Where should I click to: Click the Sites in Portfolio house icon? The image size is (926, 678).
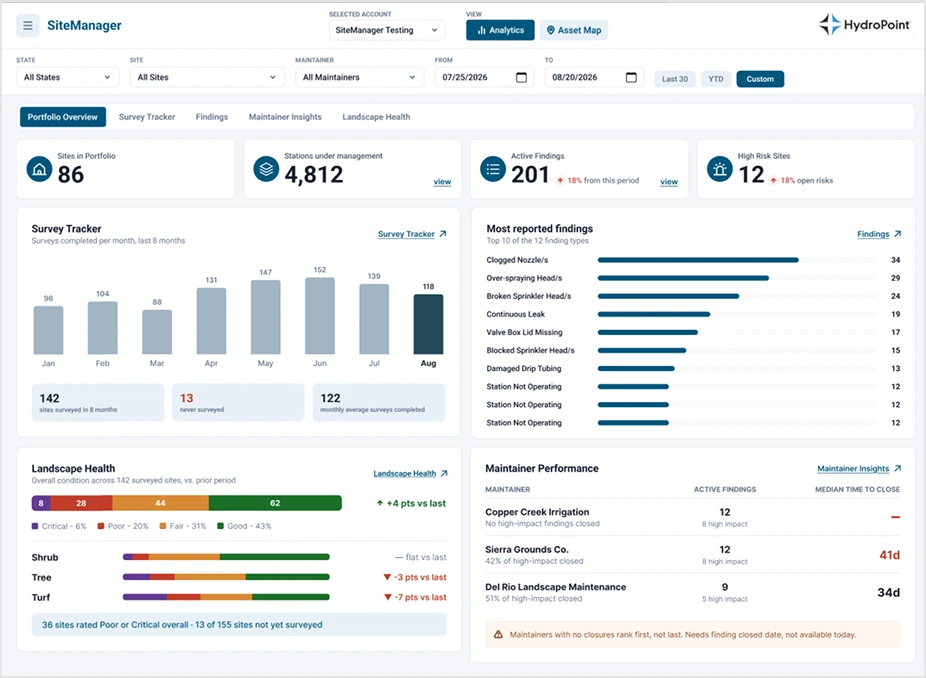coord(40,170)
